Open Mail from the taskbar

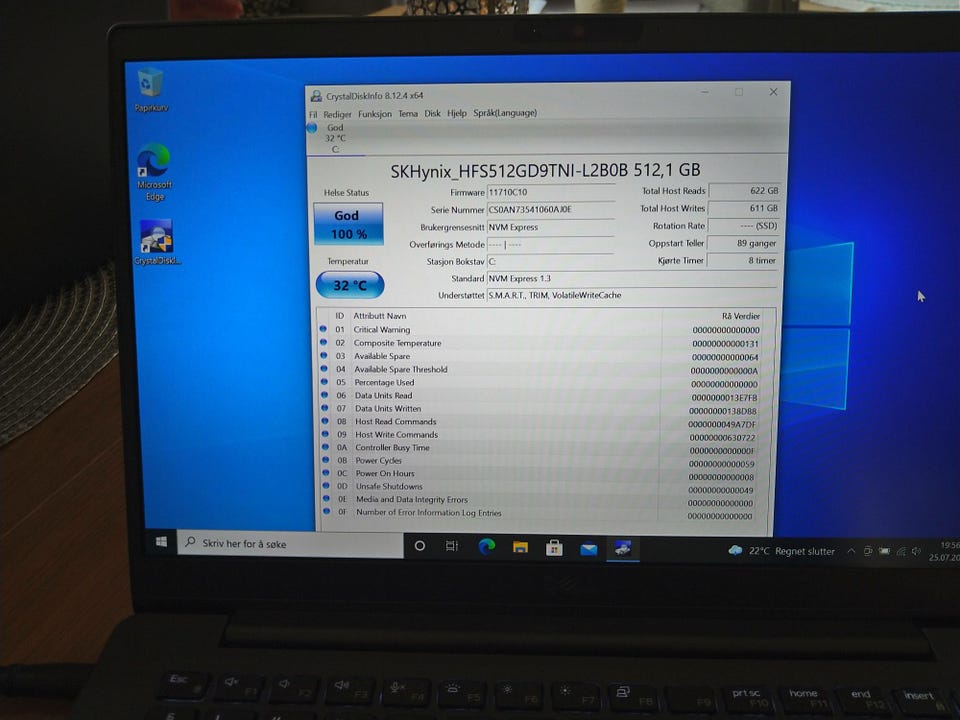588,549
